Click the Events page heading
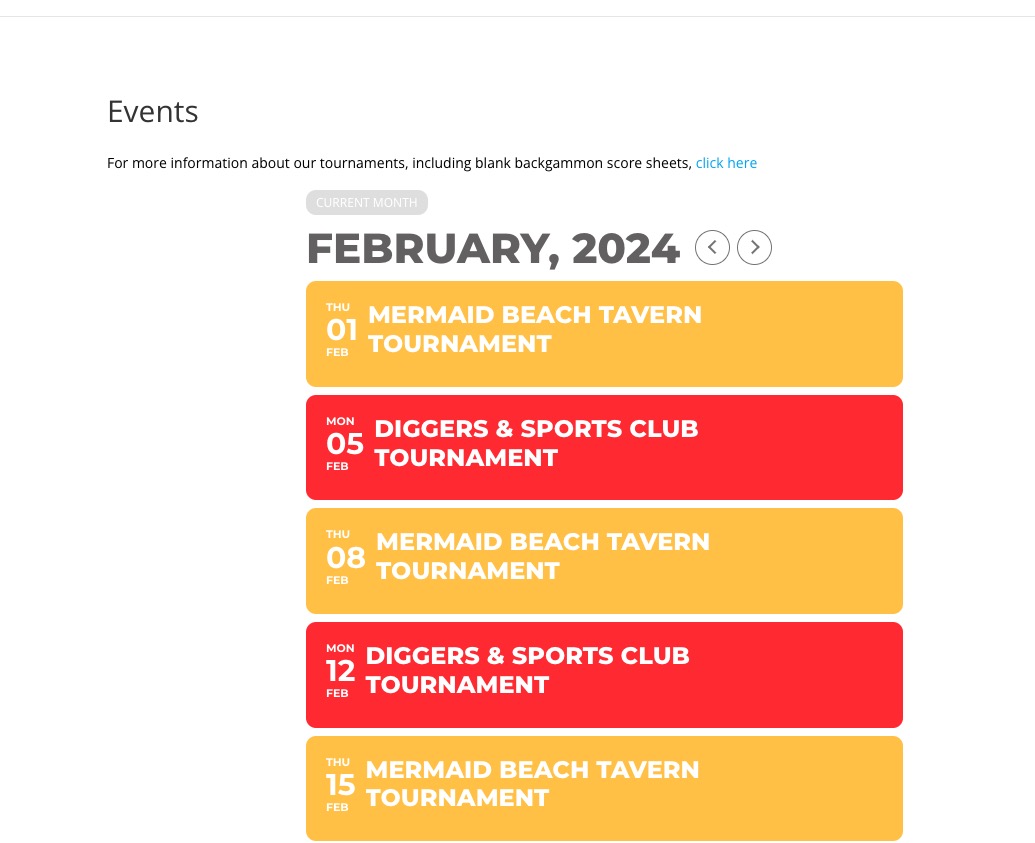1035x843 pixels. pyautogui.click(x=152, y=112)
